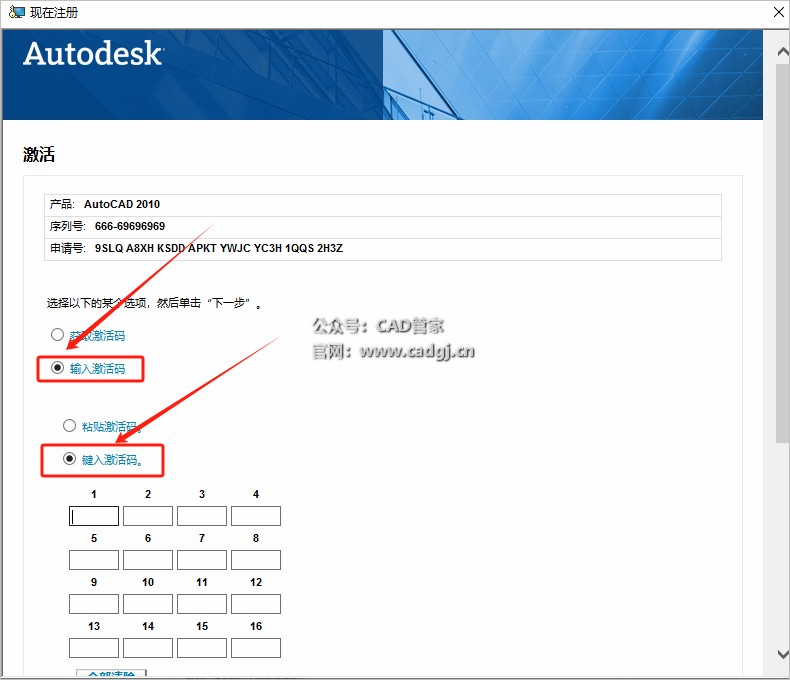Click the 激活 heading

click(x=39, y=154)
